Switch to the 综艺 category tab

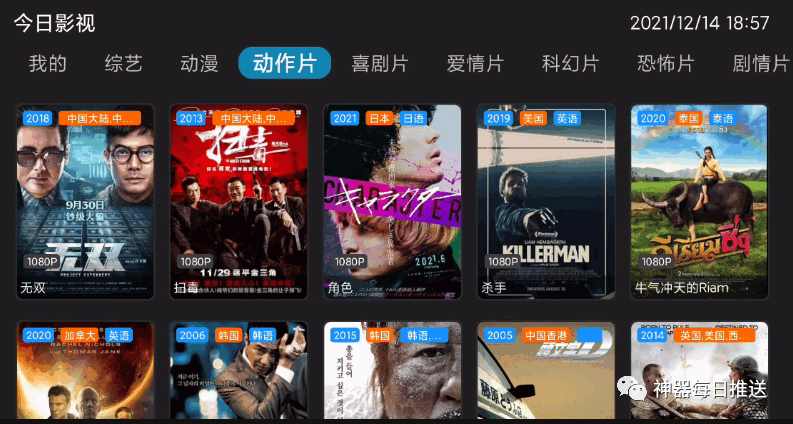point(124,64)
